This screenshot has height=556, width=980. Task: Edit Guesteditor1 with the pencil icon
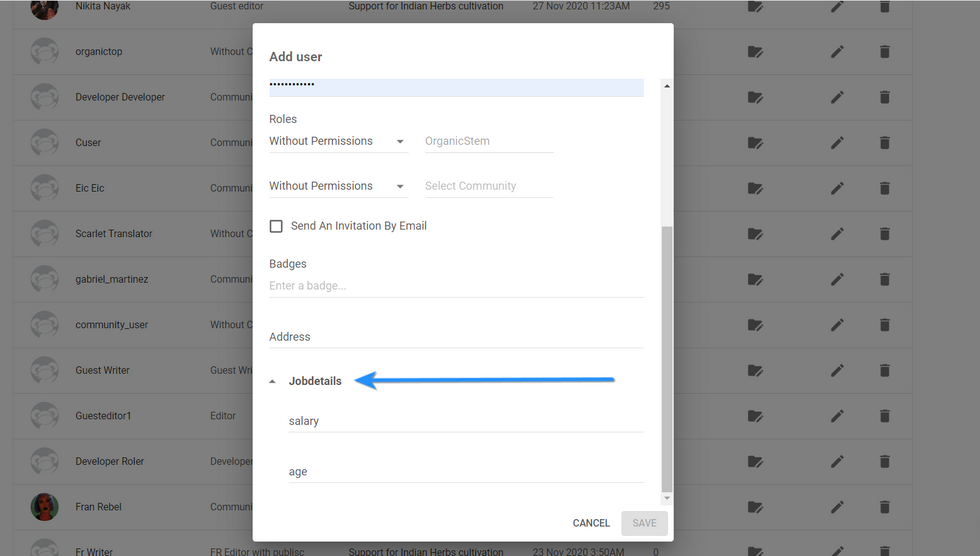point(837,417)
